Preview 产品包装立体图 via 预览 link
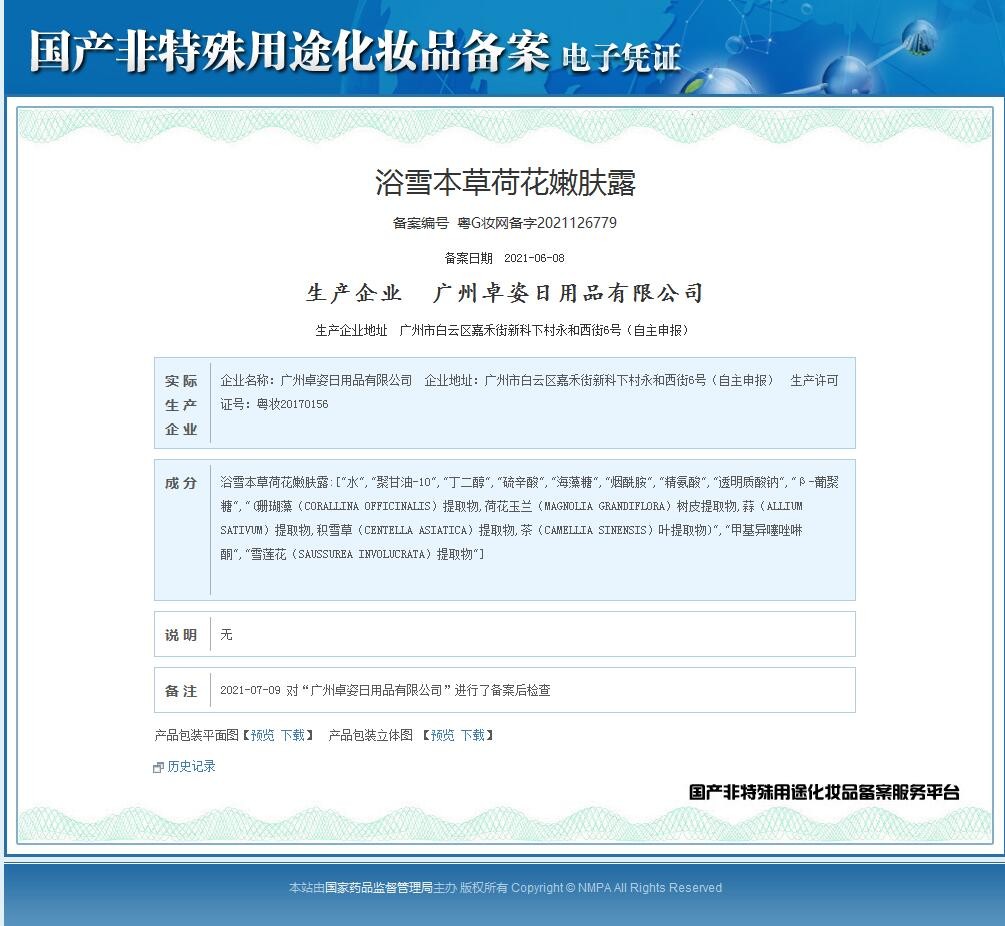The height and width of the screenshot is (926, 1005). coord(442,735)
